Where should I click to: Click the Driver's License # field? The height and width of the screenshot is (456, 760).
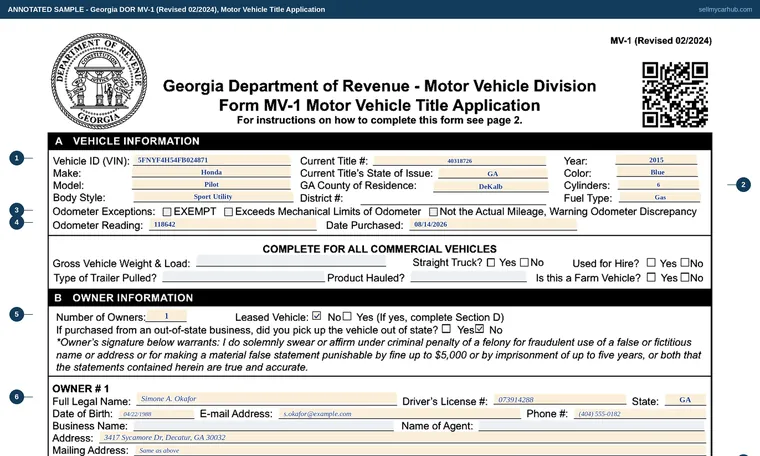560,400
